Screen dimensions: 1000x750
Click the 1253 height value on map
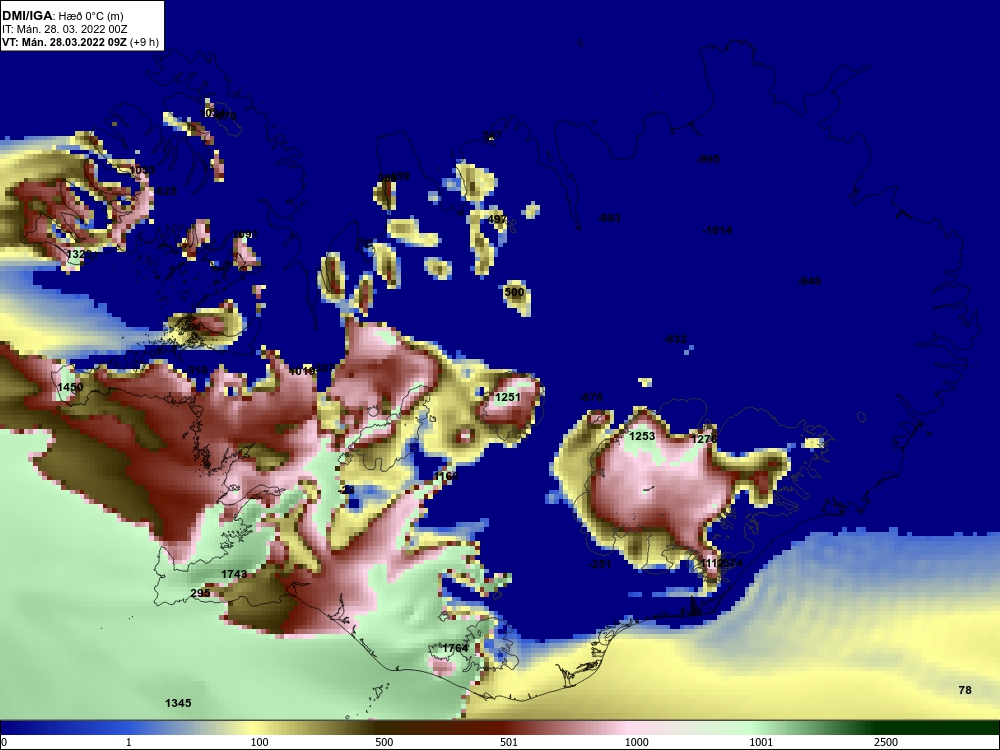click(642, 436)
